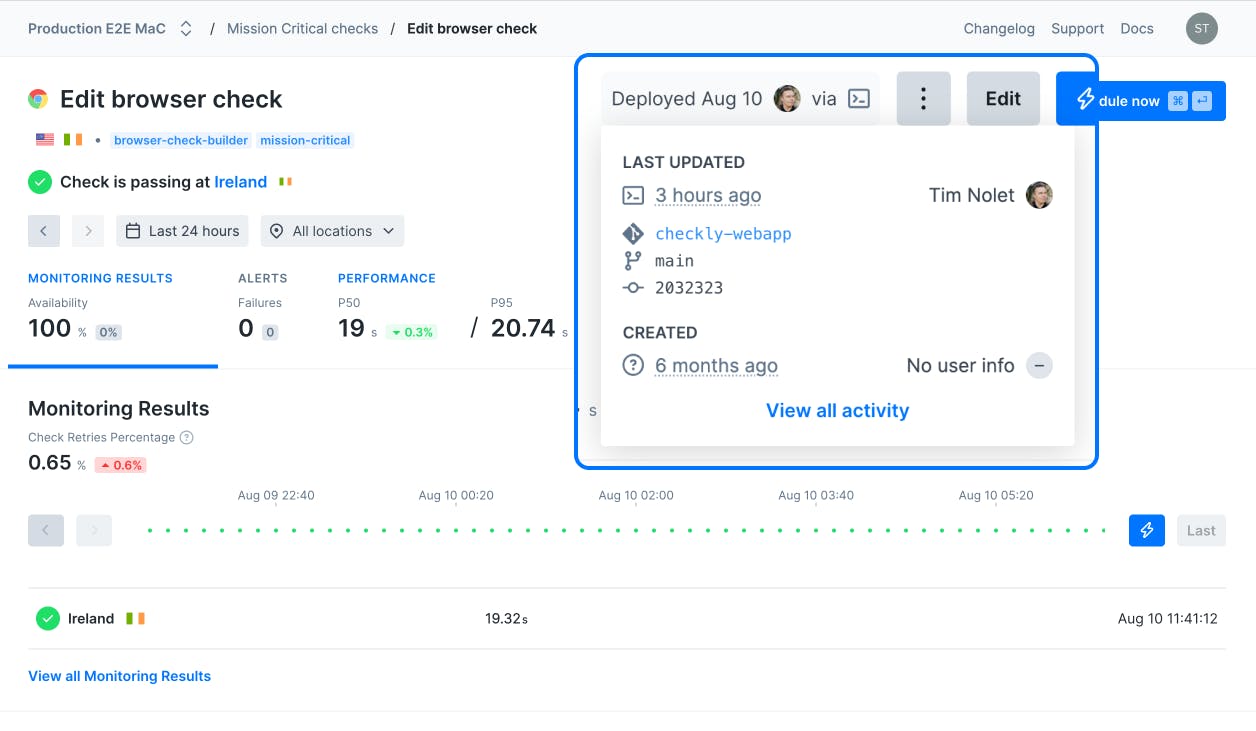
Task: Click the calendar icon in the date range selector
Action: [136, 231]
